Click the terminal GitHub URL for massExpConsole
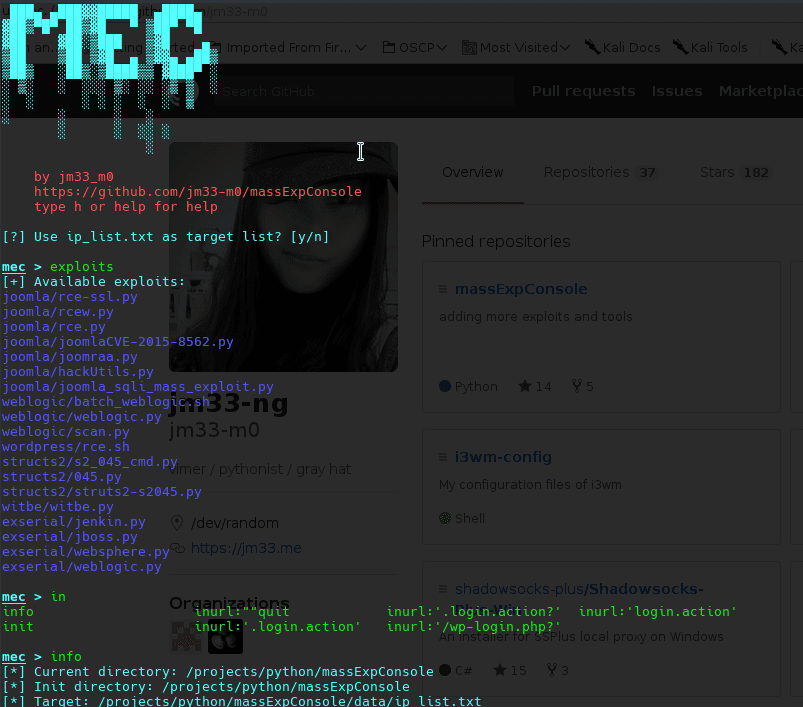This screenshot has height=707, width=803. 198,191
